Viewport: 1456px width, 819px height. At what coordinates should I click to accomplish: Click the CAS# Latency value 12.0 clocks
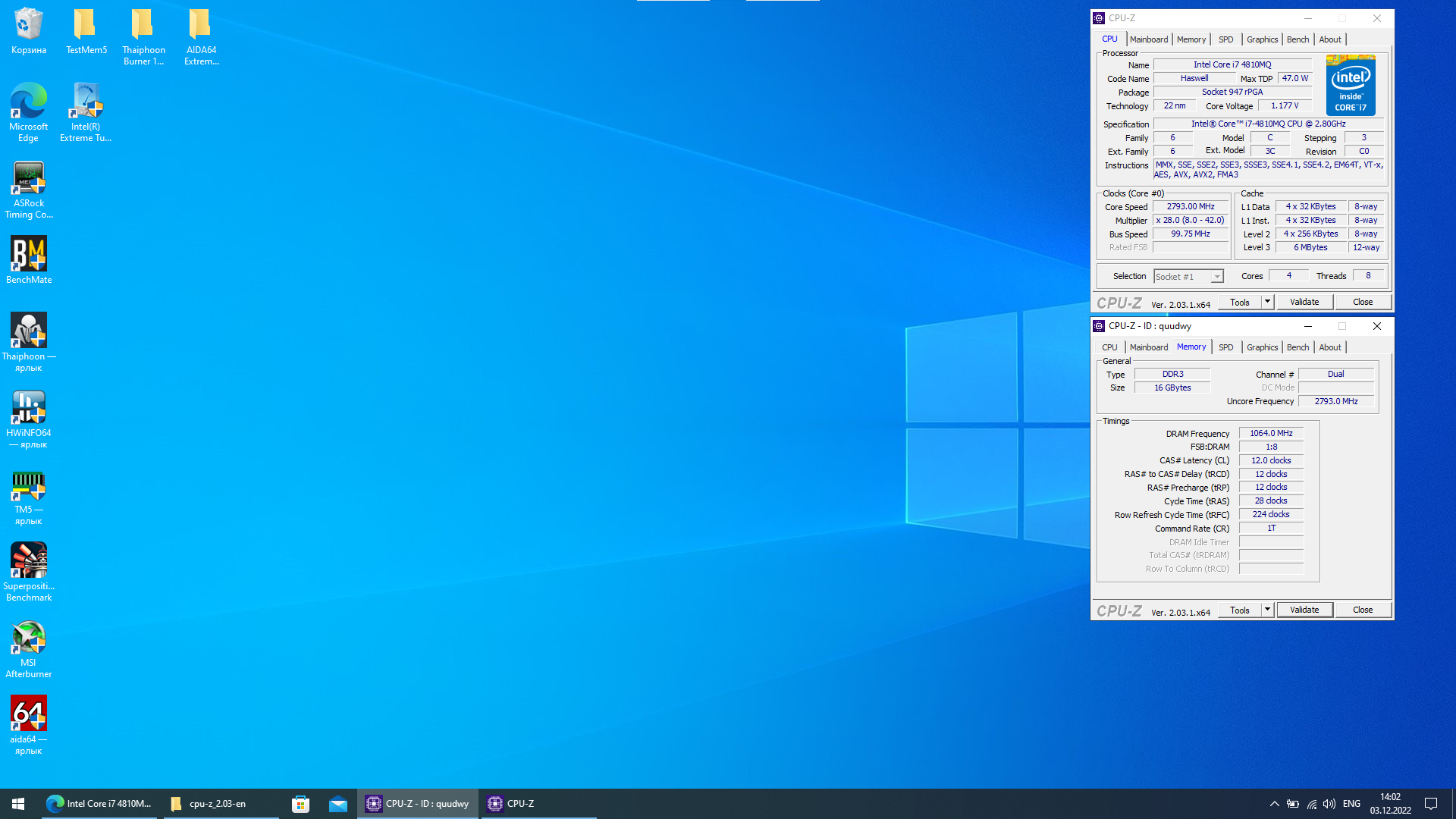pyautogui.click(x=1271, y=460)
